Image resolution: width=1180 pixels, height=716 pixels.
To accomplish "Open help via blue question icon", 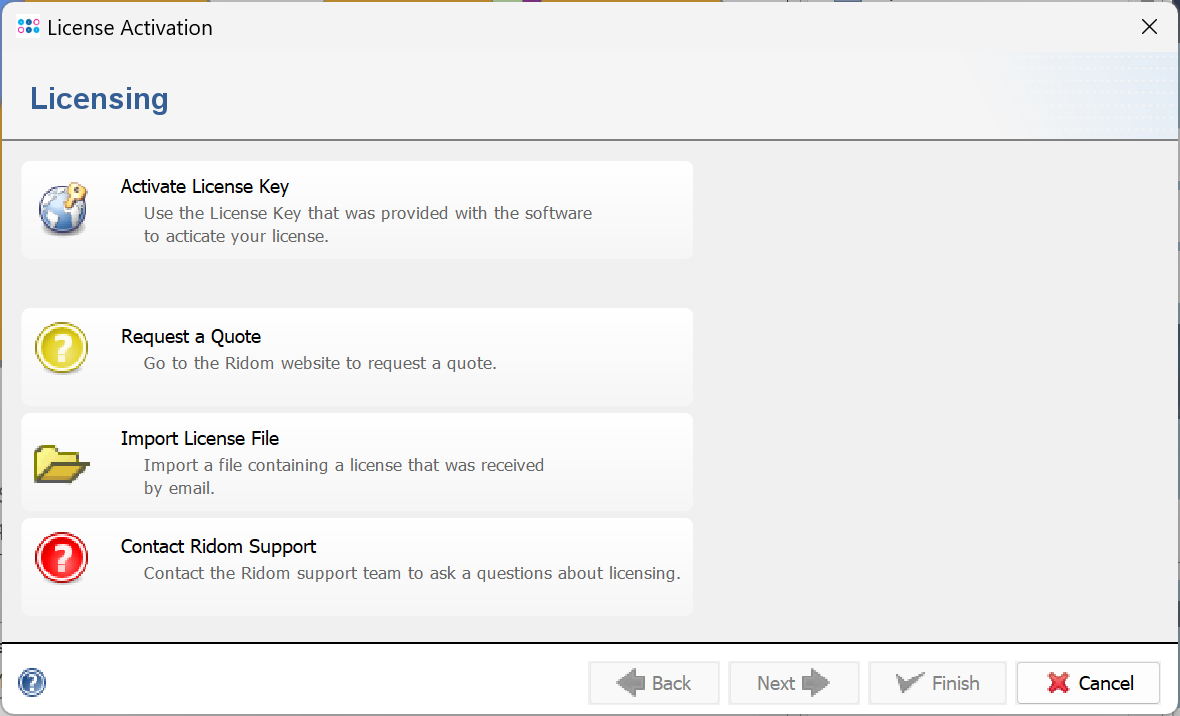I will pyautogui.click(x=32, y=683).
